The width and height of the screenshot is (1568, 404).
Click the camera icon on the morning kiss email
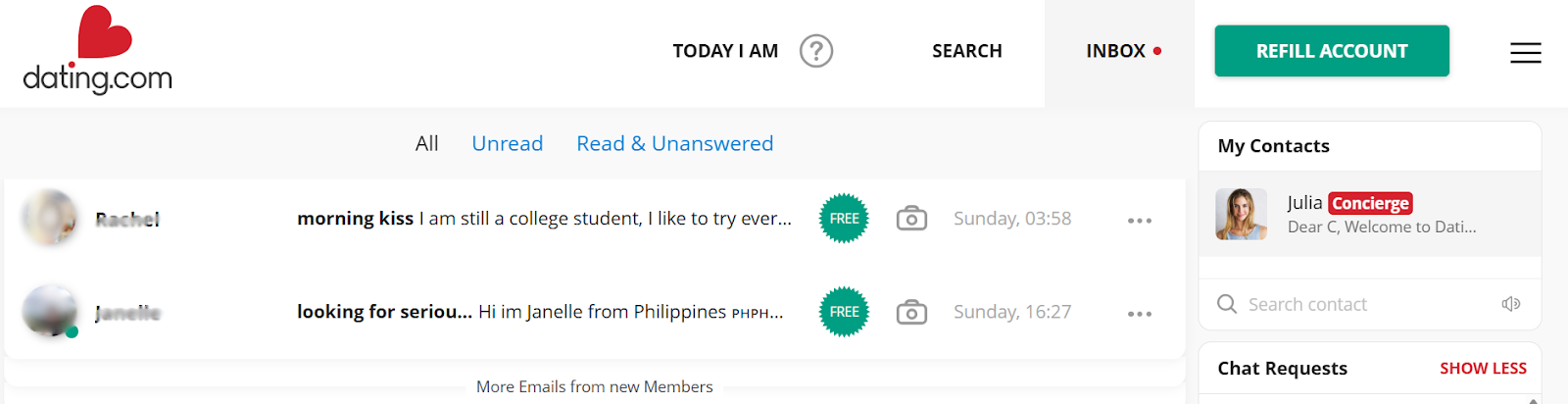point(911,219)
